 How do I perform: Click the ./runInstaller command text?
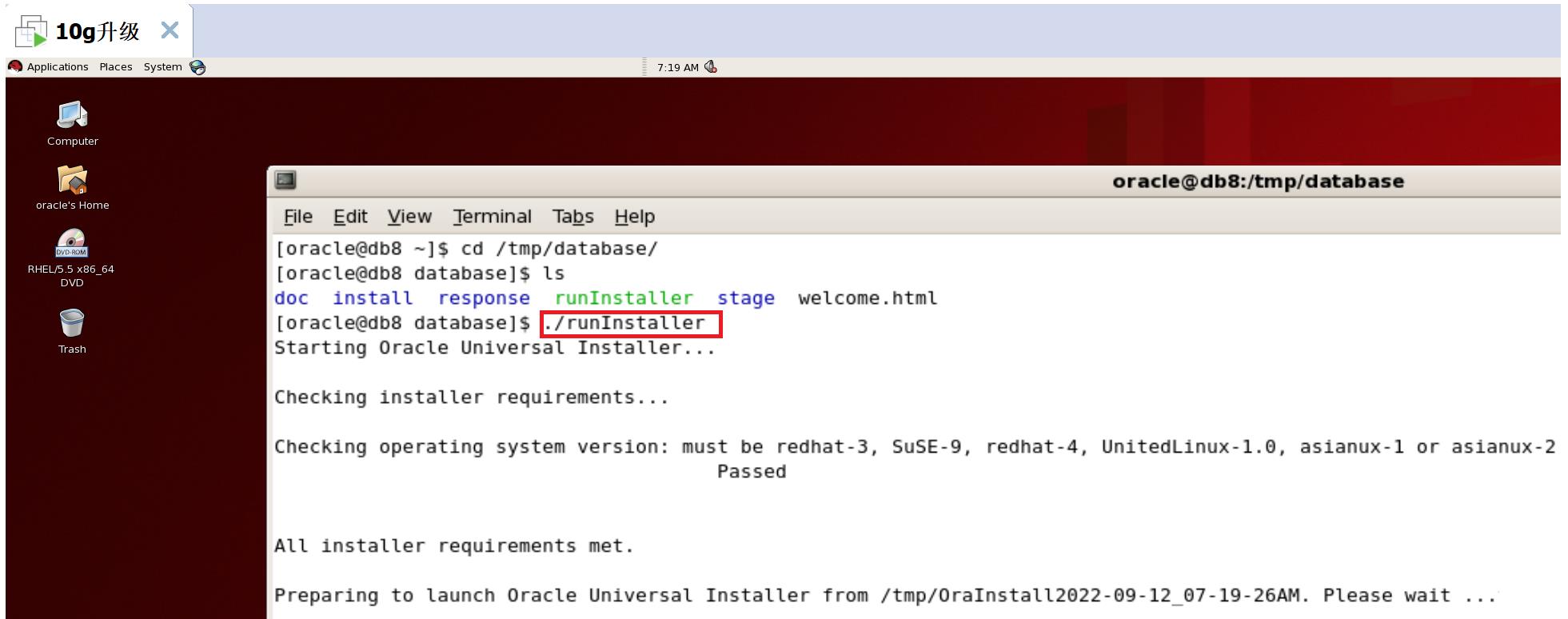(x=624, y=323)
